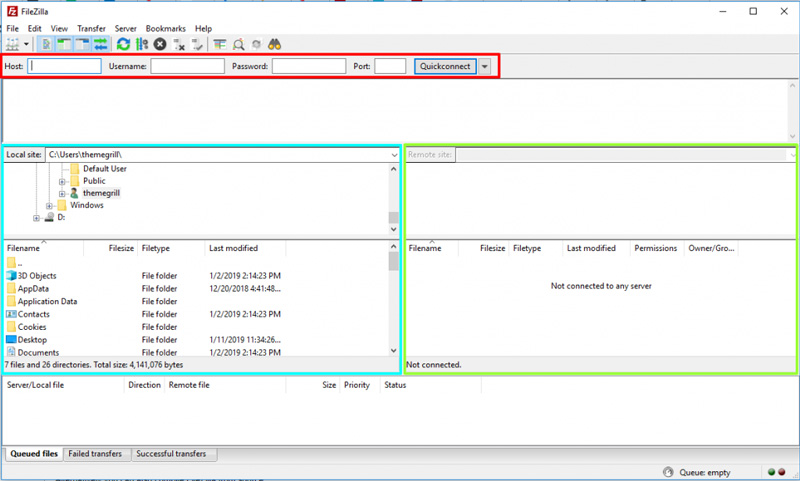
Task: Open the Edit menu
Action: (35, 29)
